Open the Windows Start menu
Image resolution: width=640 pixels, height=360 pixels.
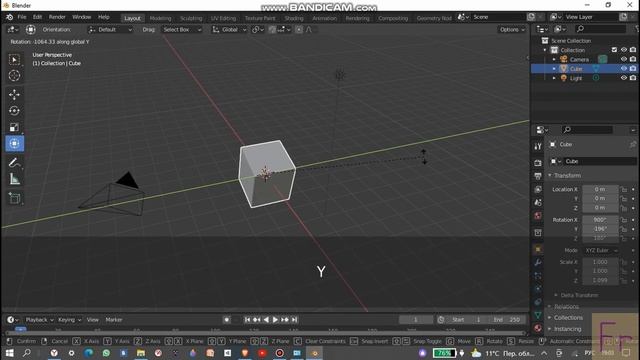[9, 353]
